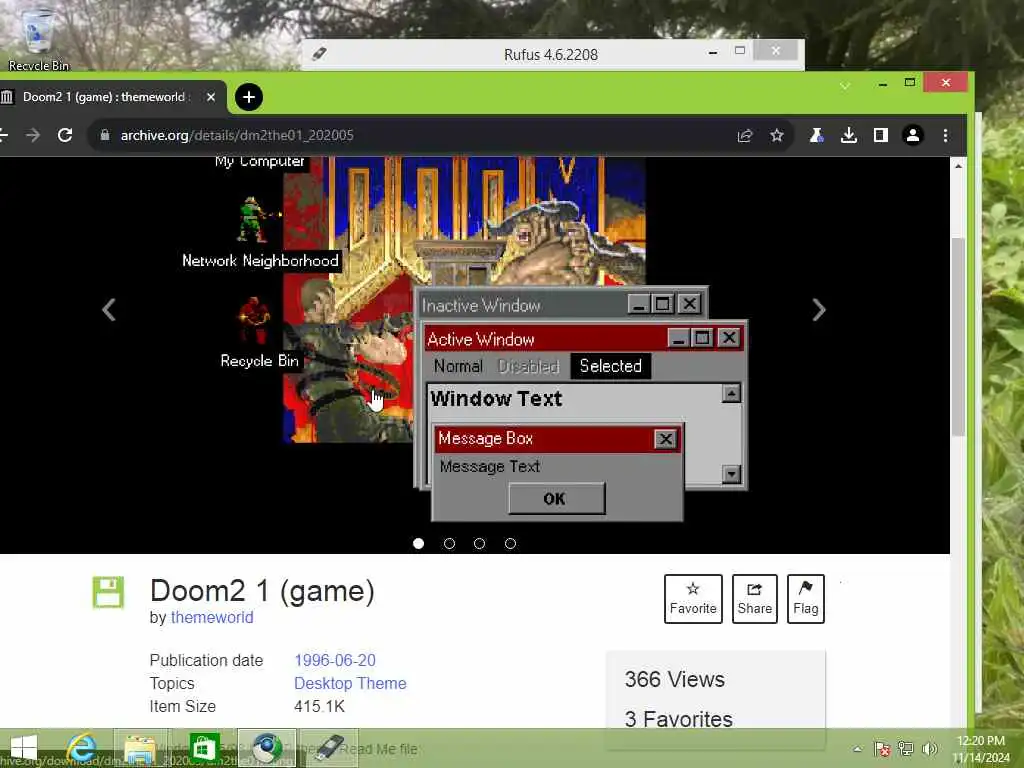Select the second carousel dot

pyautogui.click(x=449, y=543)
